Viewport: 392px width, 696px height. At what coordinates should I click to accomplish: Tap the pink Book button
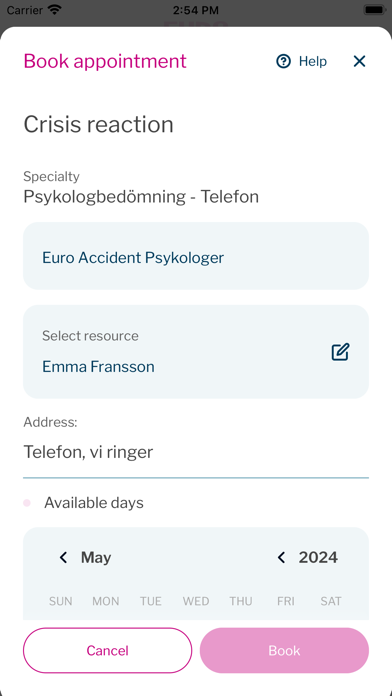tap(284, 650)
